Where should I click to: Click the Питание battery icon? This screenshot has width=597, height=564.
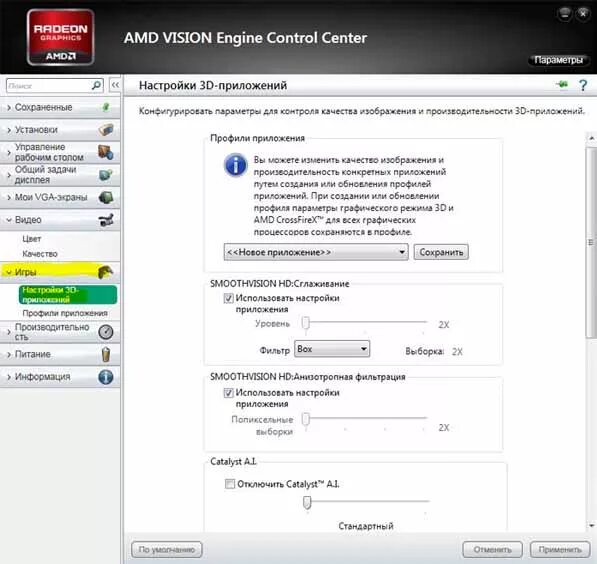coord(106,354)
